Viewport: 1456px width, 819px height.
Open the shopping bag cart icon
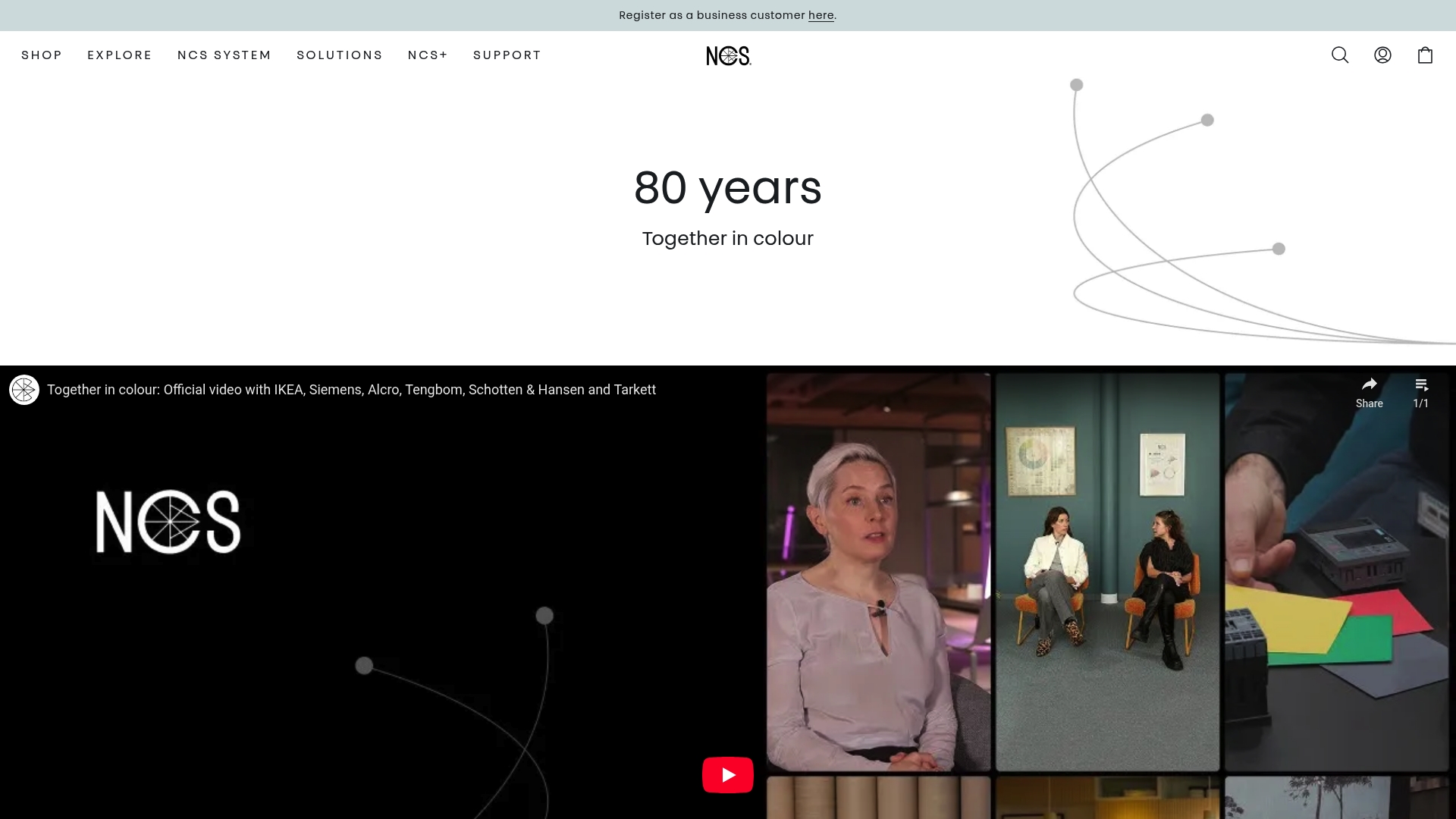pyautogui.click(x=1425, y=55)
